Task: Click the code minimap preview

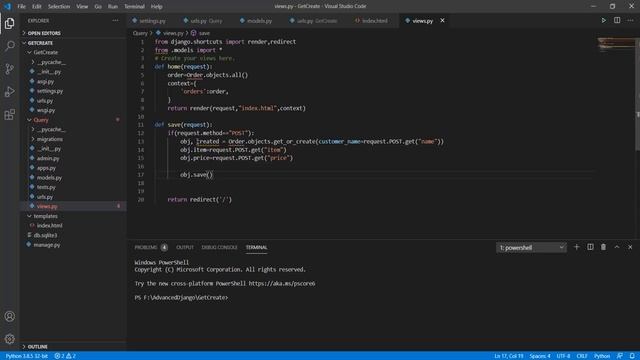Action: tap(616, 44)
